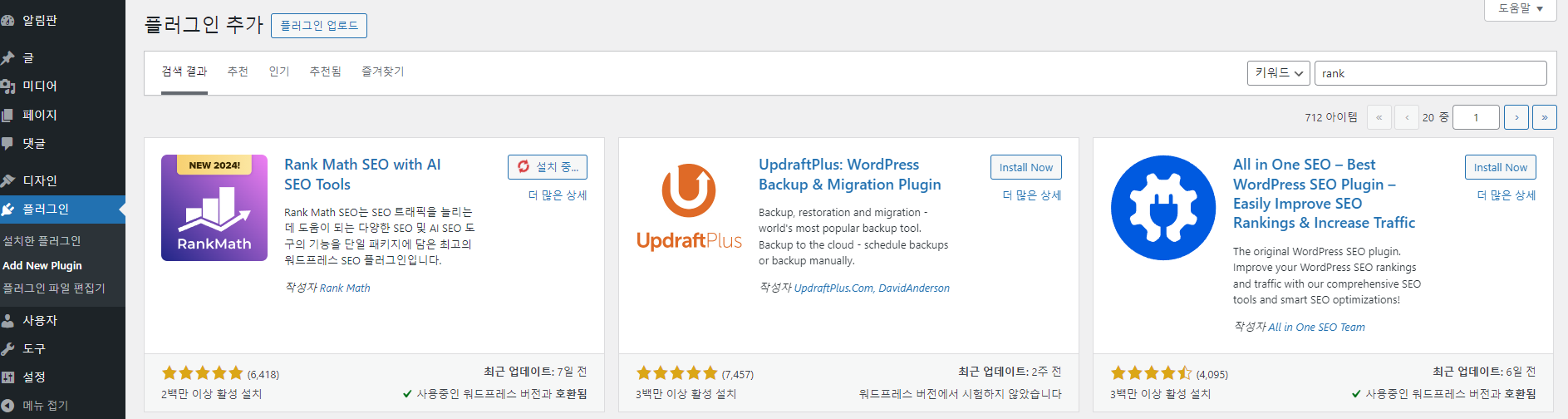Click the Rank Math plugin logo

[214, 208]
